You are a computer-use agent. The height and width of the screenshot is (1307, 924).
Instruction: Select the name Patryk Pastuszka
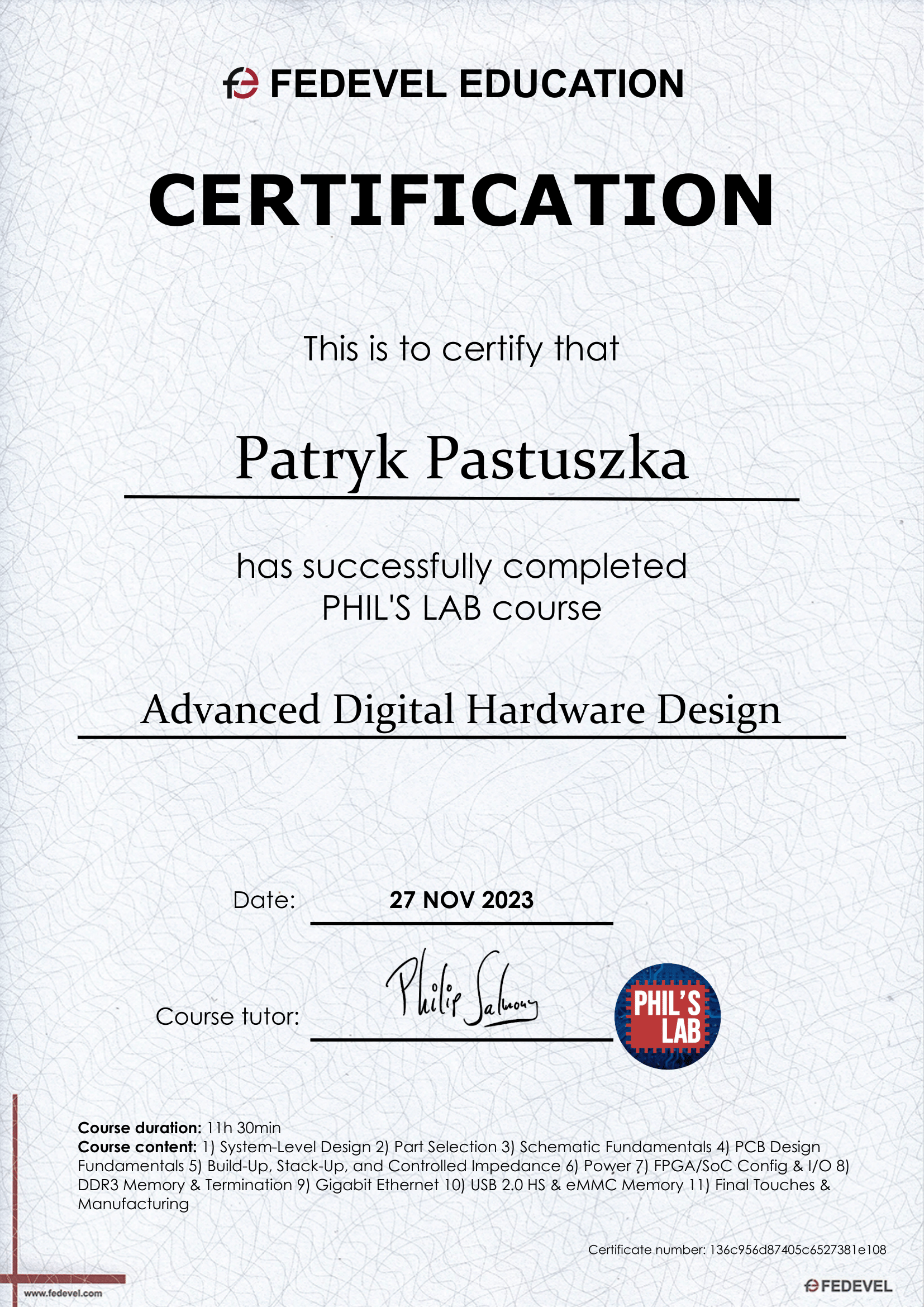[x=461, y=459]
